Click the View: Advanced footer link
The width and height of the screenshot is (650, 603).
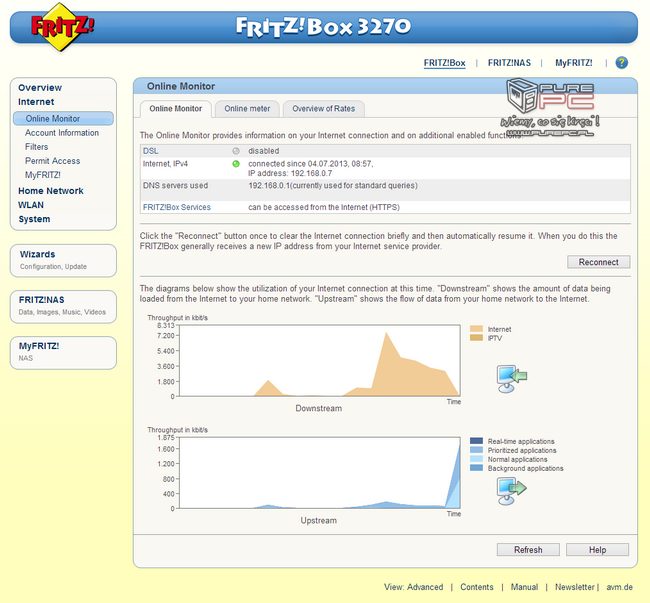coord(413,587)
